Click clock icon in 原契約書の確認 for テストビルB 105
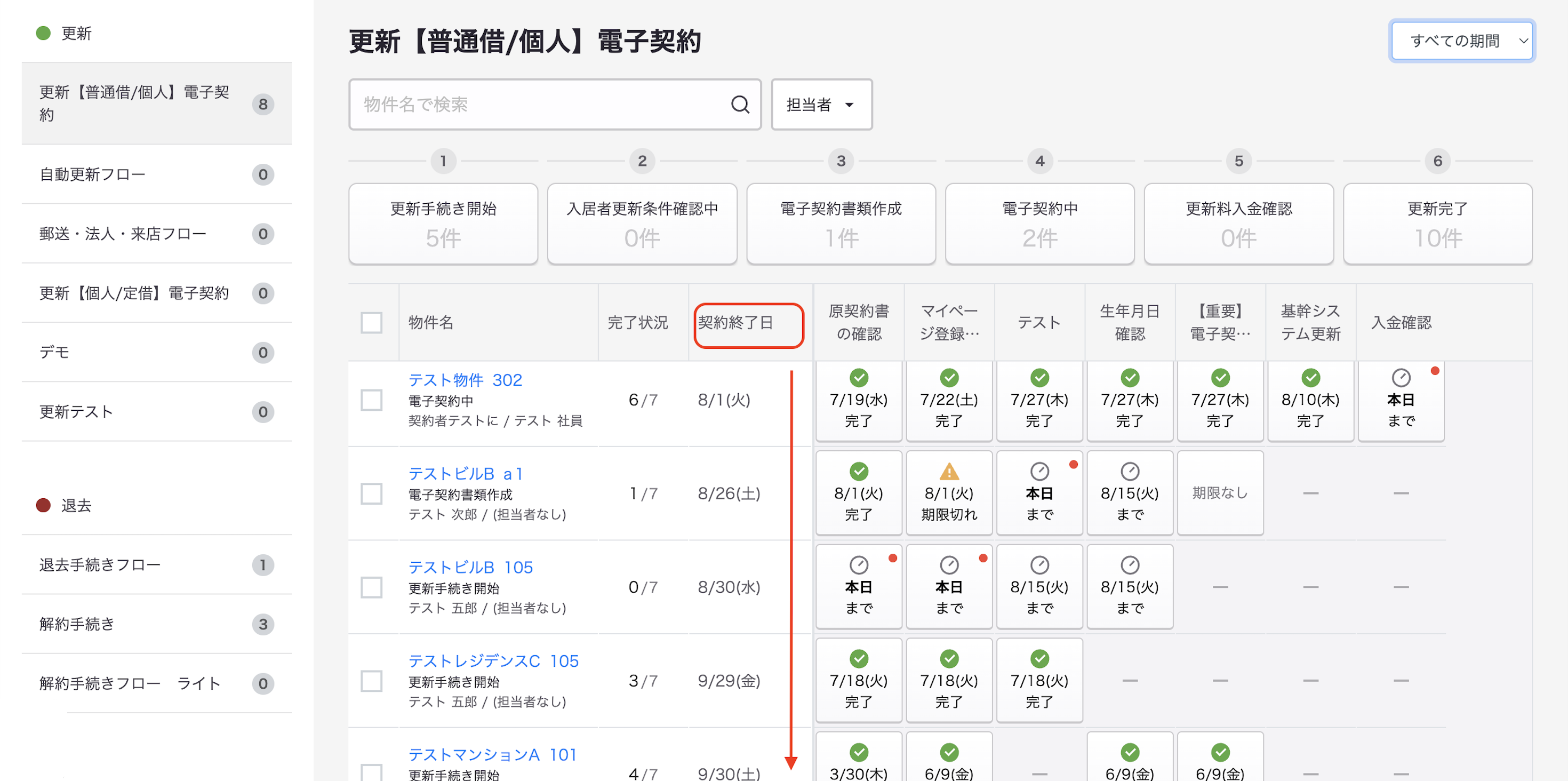Screen dimensions: 1568x781 tap(858, 565)
